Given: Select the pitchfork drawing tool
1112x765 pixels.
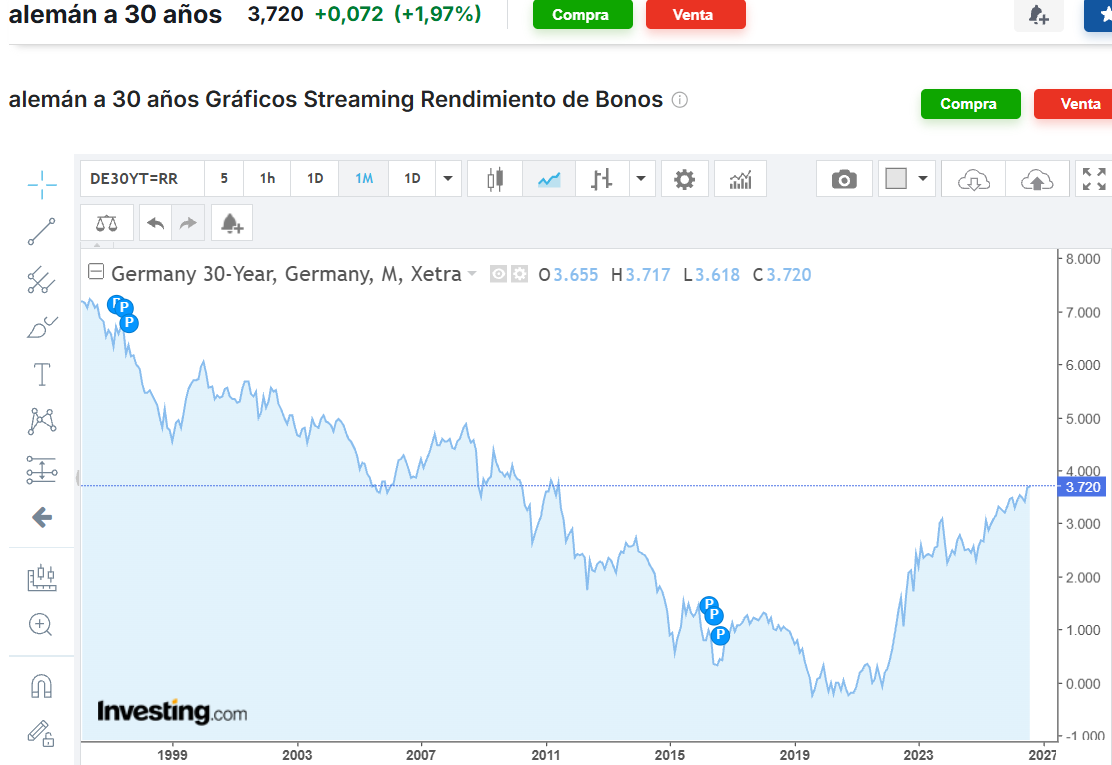Looking at the screenshot, I should pos(42,280).
